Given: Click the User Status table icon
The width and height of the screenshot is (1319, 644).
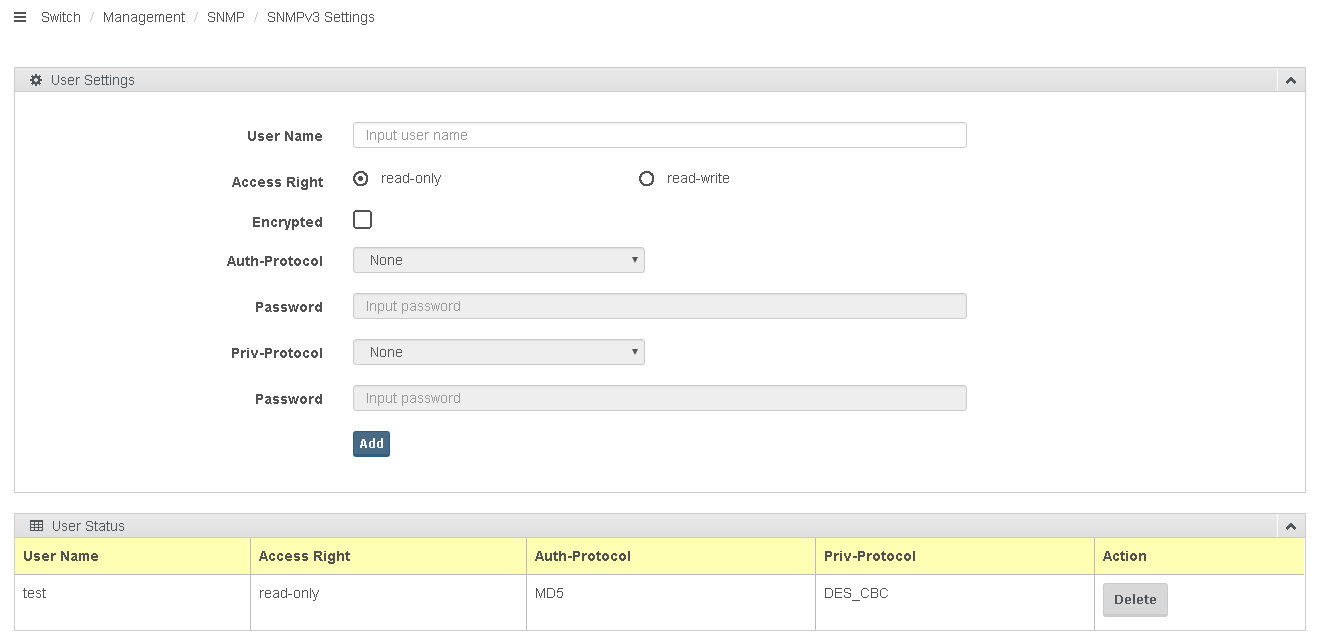Looking at the screenshot, I should pos(36,526).
